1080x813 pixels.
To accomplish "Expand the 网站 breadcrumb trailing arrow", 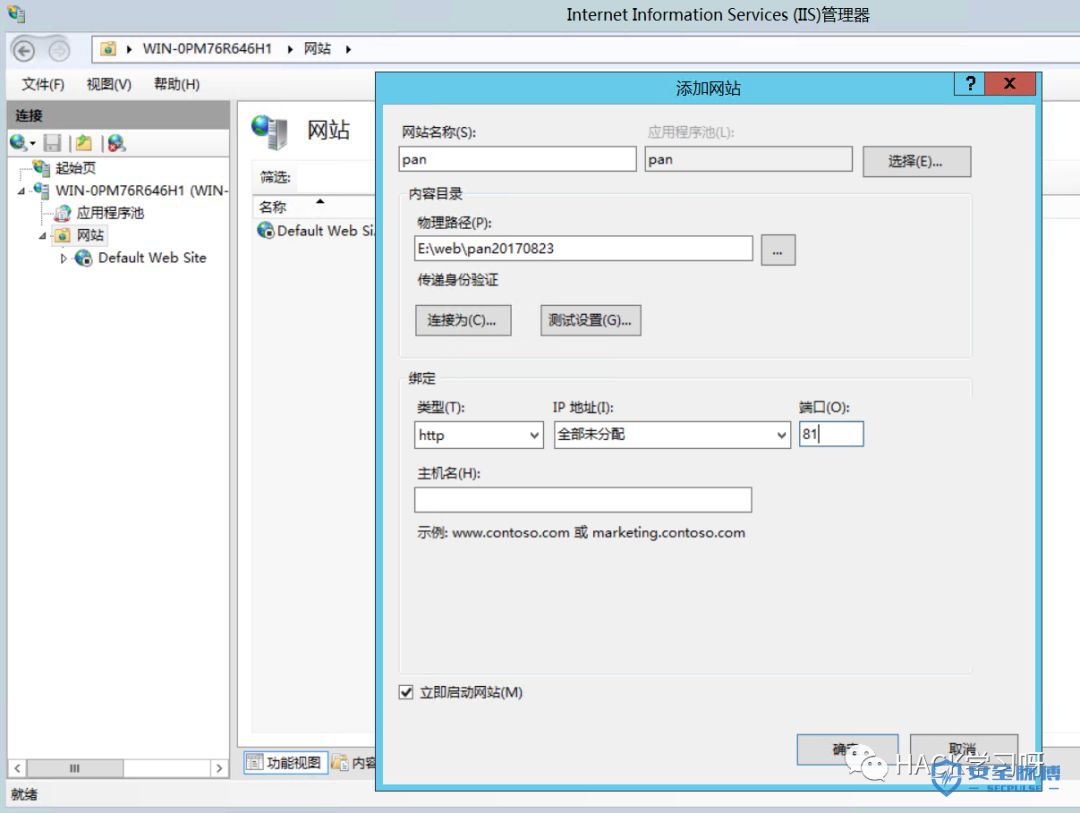I will pos(349,49).
